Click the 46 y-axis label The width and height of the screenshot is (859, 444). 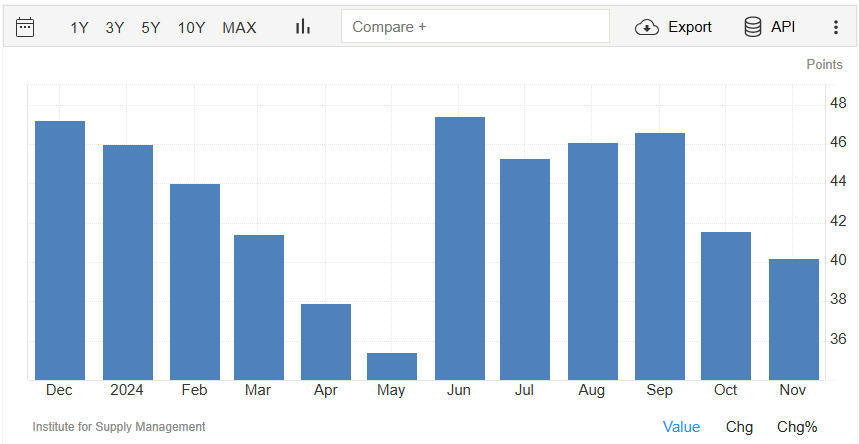pos(838,143)
